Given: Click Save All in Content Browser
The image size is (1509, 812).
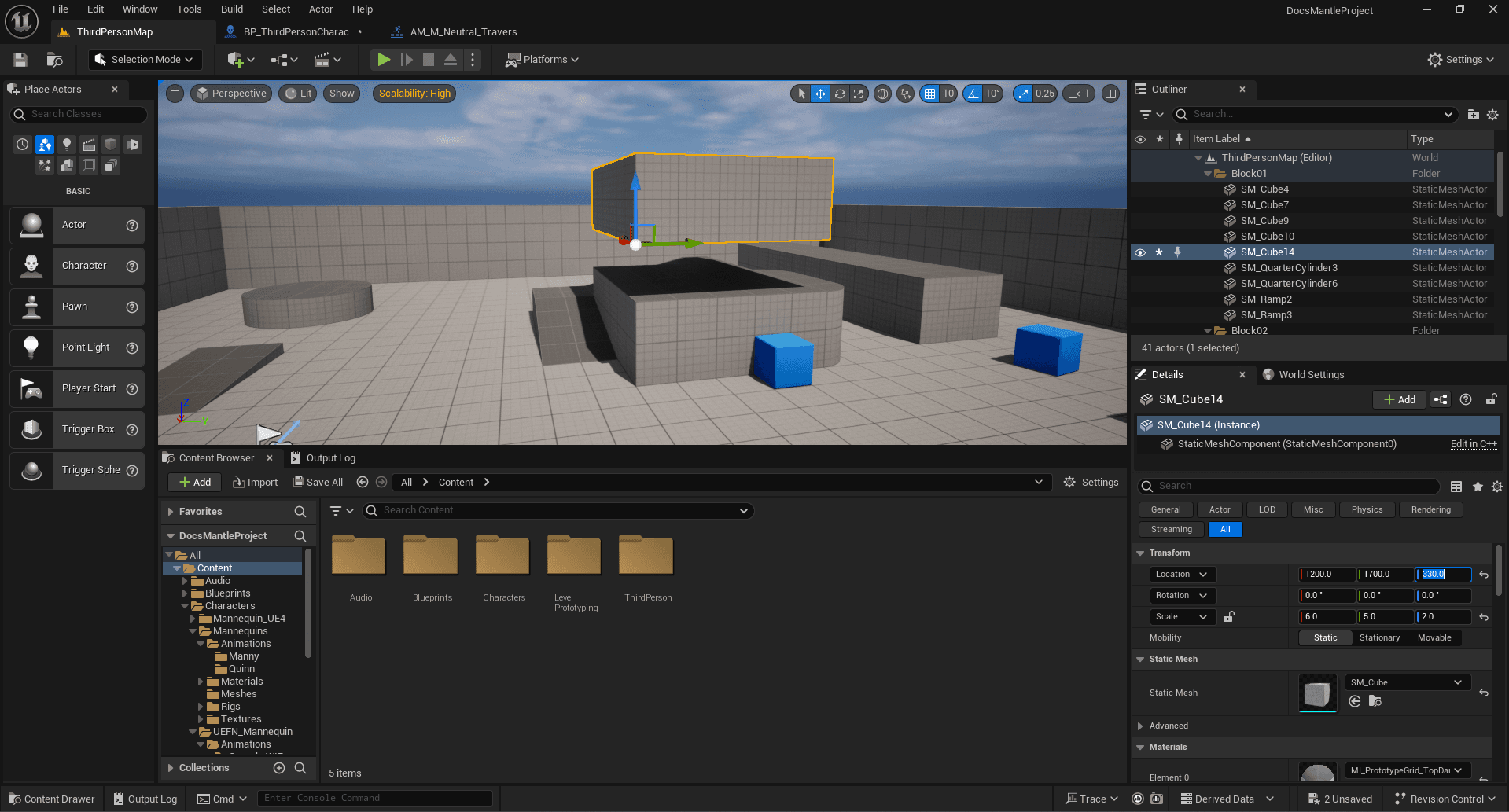Looking at the screenshot, I should [318, 483].
